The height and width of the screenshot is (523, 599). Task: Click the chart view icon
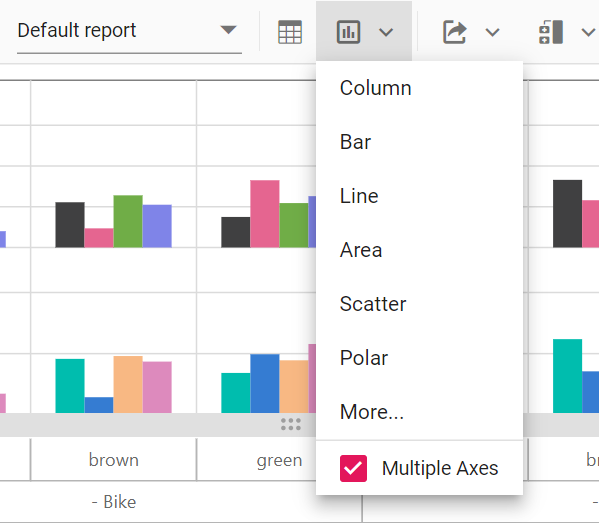348,32
